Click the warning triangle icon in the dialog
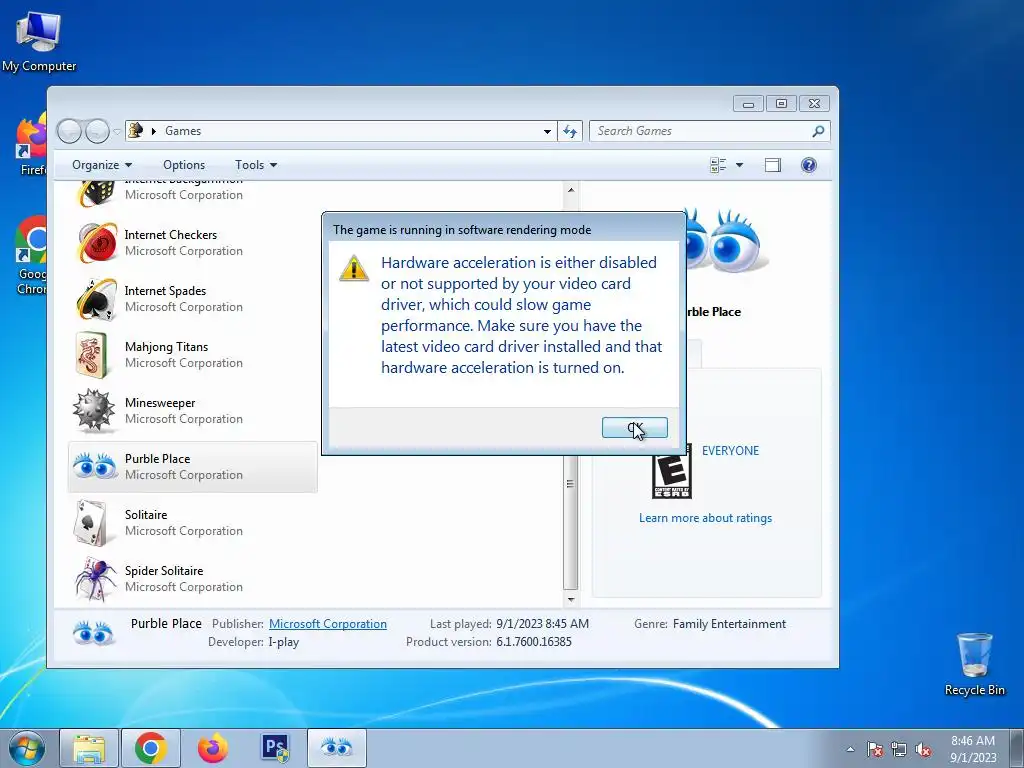Viewport: 1024px width, 768px height. [x=354, y=268]
